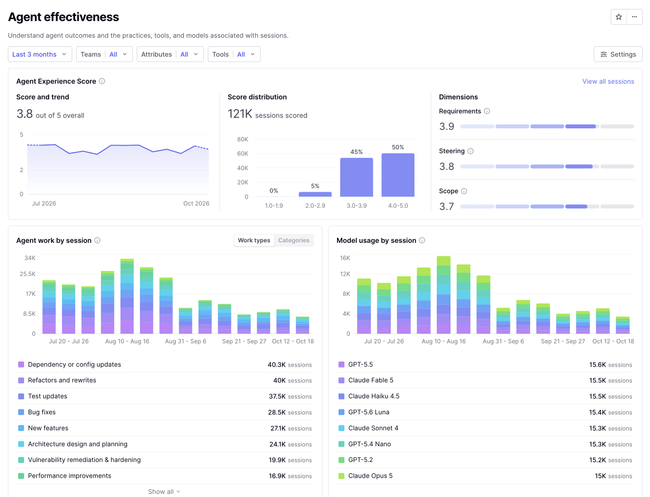Click the GPT-5.2 legend swatch

point(342,460)
